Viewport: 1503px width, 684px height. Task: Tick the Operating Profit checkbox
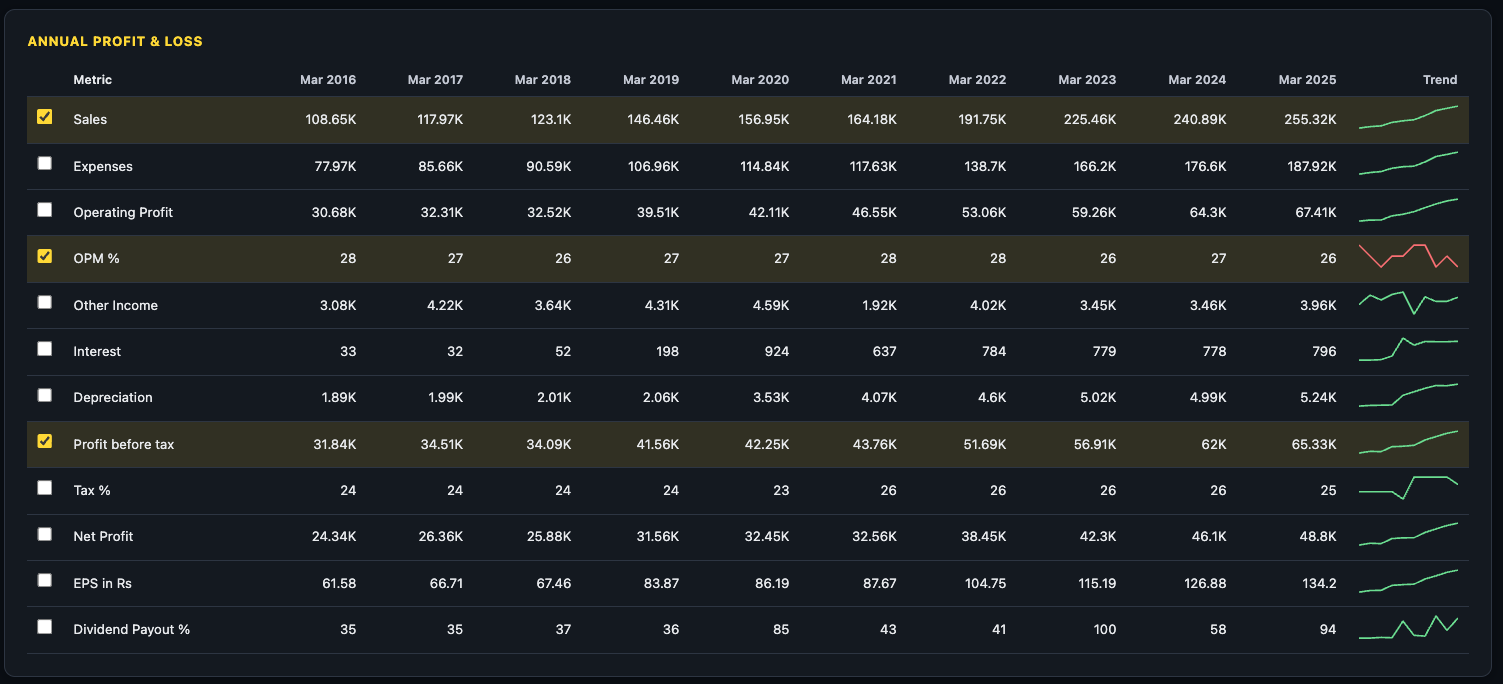[44, 210]
